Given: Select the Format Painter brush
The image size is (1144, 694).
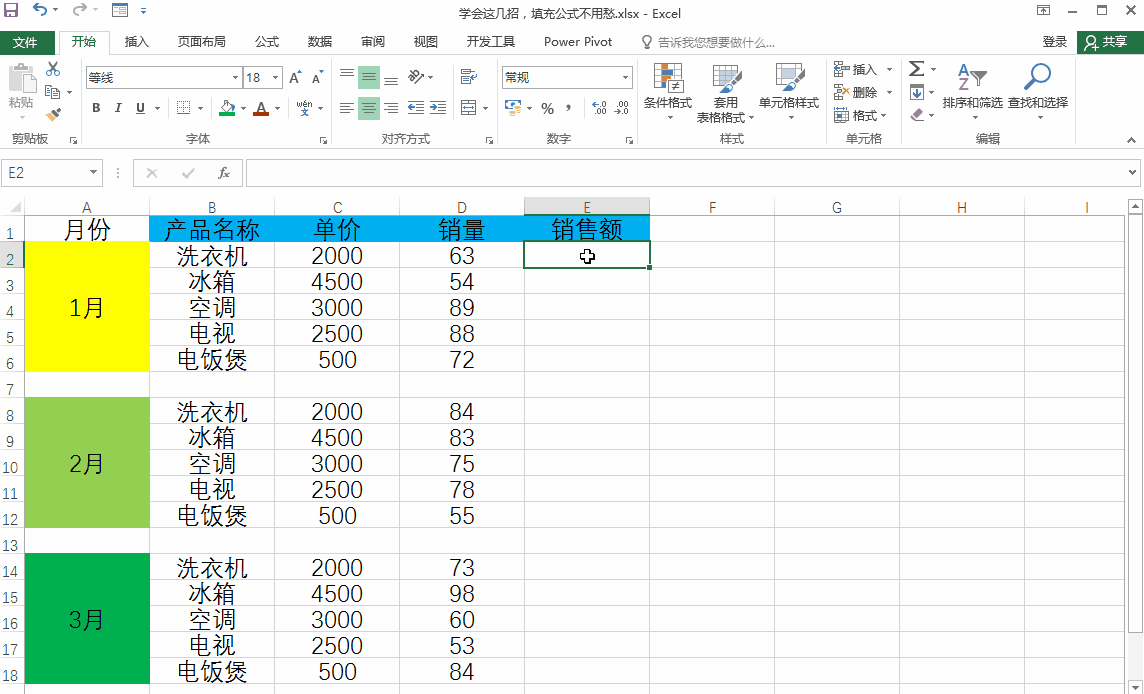Looking at the screenshot, I should [x=53, y=115].
